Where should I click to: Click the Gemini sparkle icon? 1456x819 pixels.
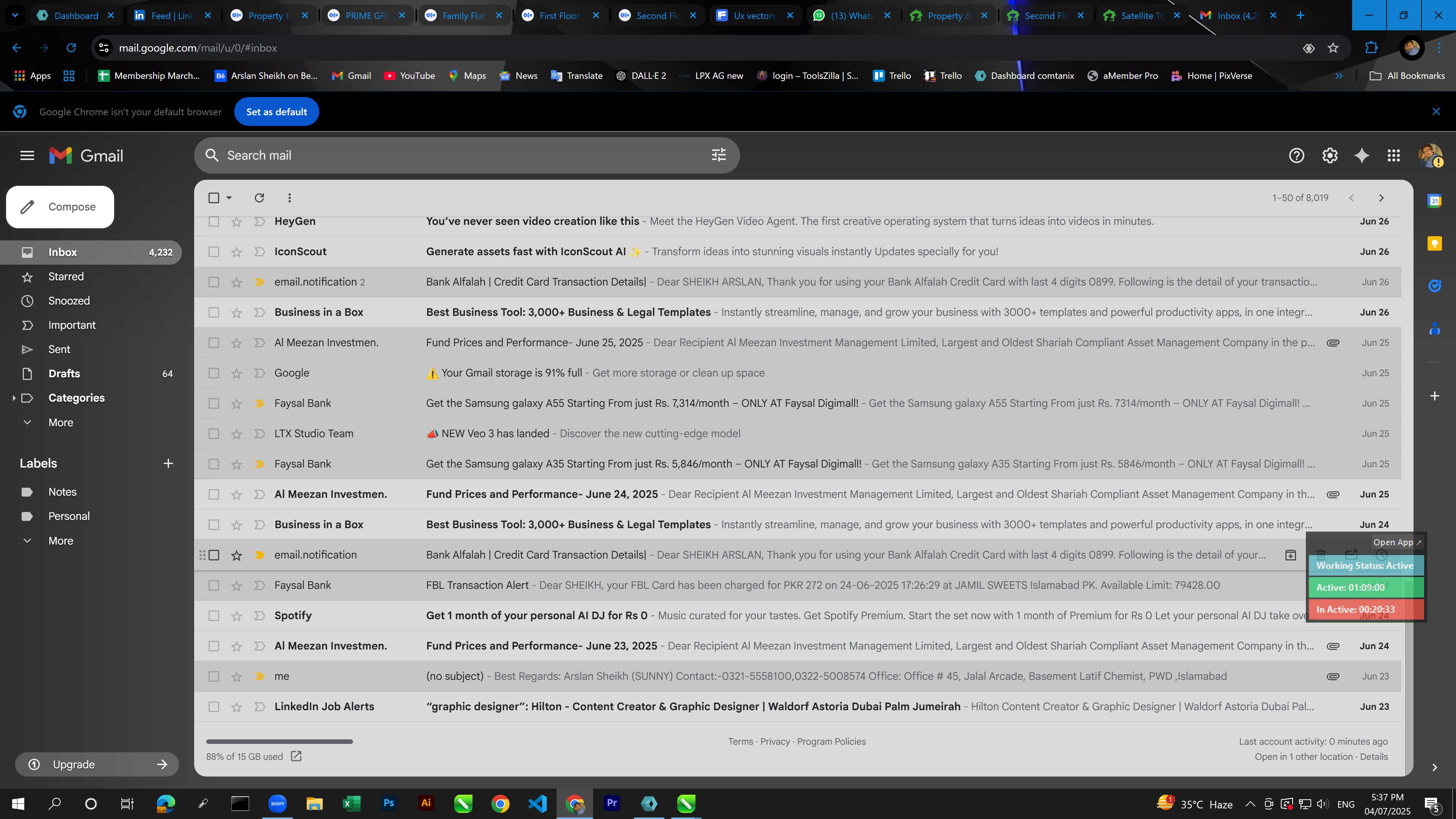tap(1362, 155)
